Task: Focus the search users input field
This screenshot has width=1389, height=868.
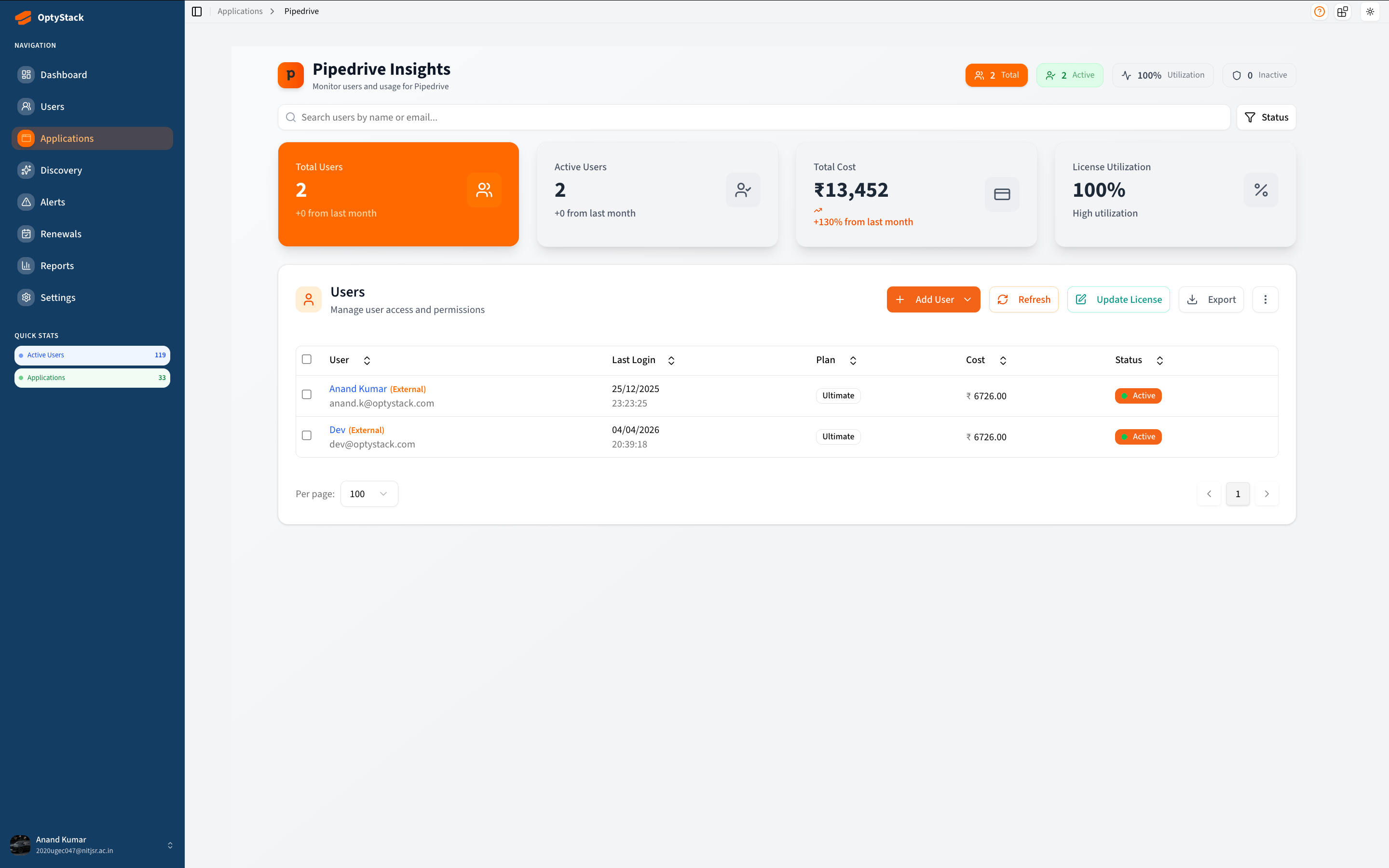Action: tap(754, 117)
